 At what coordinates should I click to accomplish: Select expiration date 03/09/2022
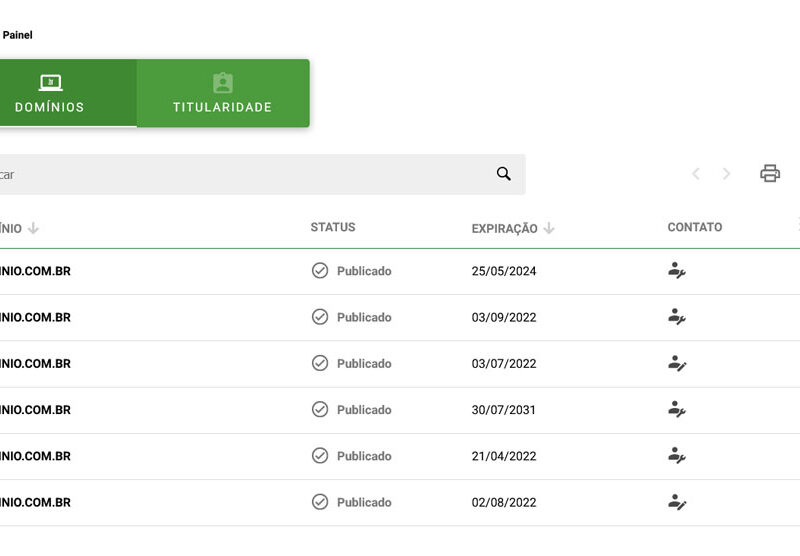click(x=504, y=317)
